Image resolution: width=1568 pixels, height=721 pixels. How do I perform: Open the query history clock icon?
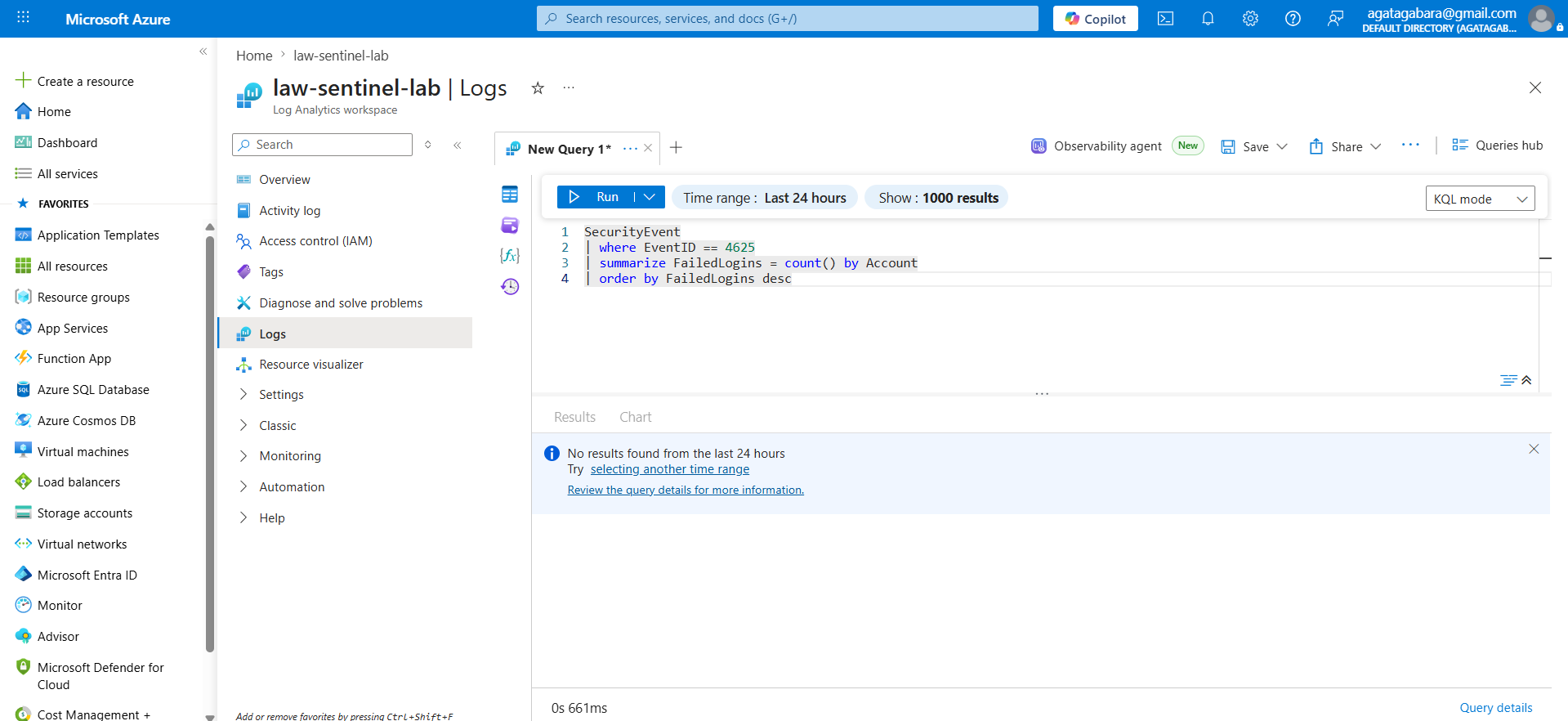click(x=510, y=286)
